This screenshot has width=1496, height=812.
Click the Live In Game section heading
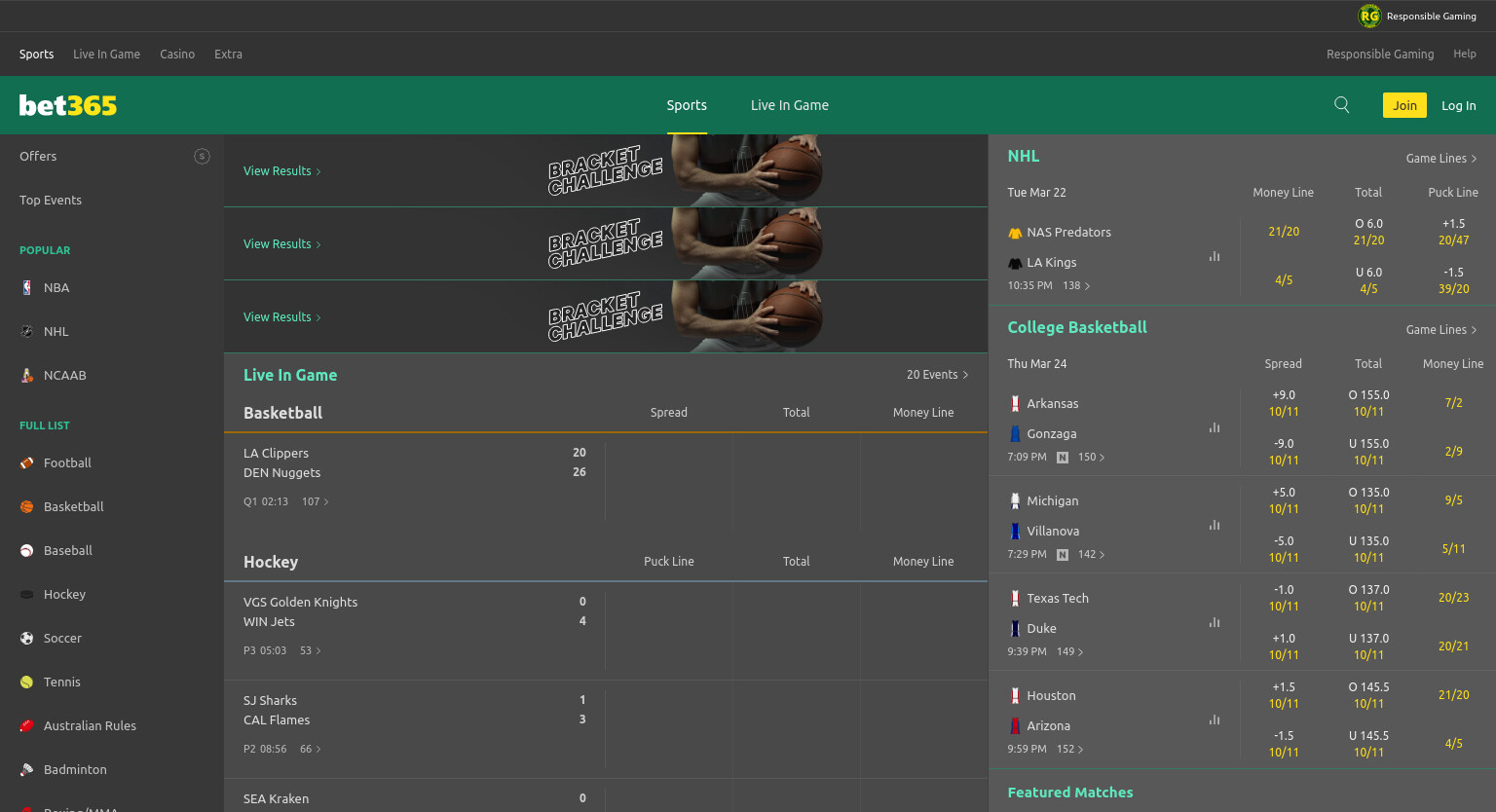coord(290,375)
